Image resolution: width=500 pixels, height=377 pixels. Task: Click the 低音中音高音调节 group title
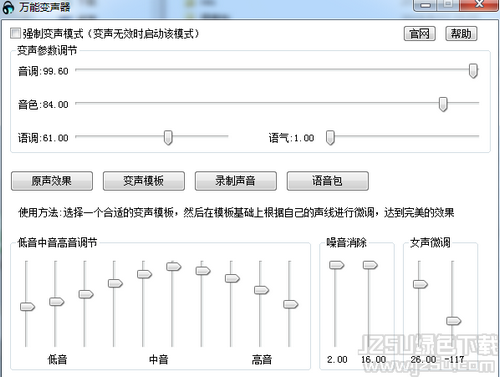click(57, 242)
